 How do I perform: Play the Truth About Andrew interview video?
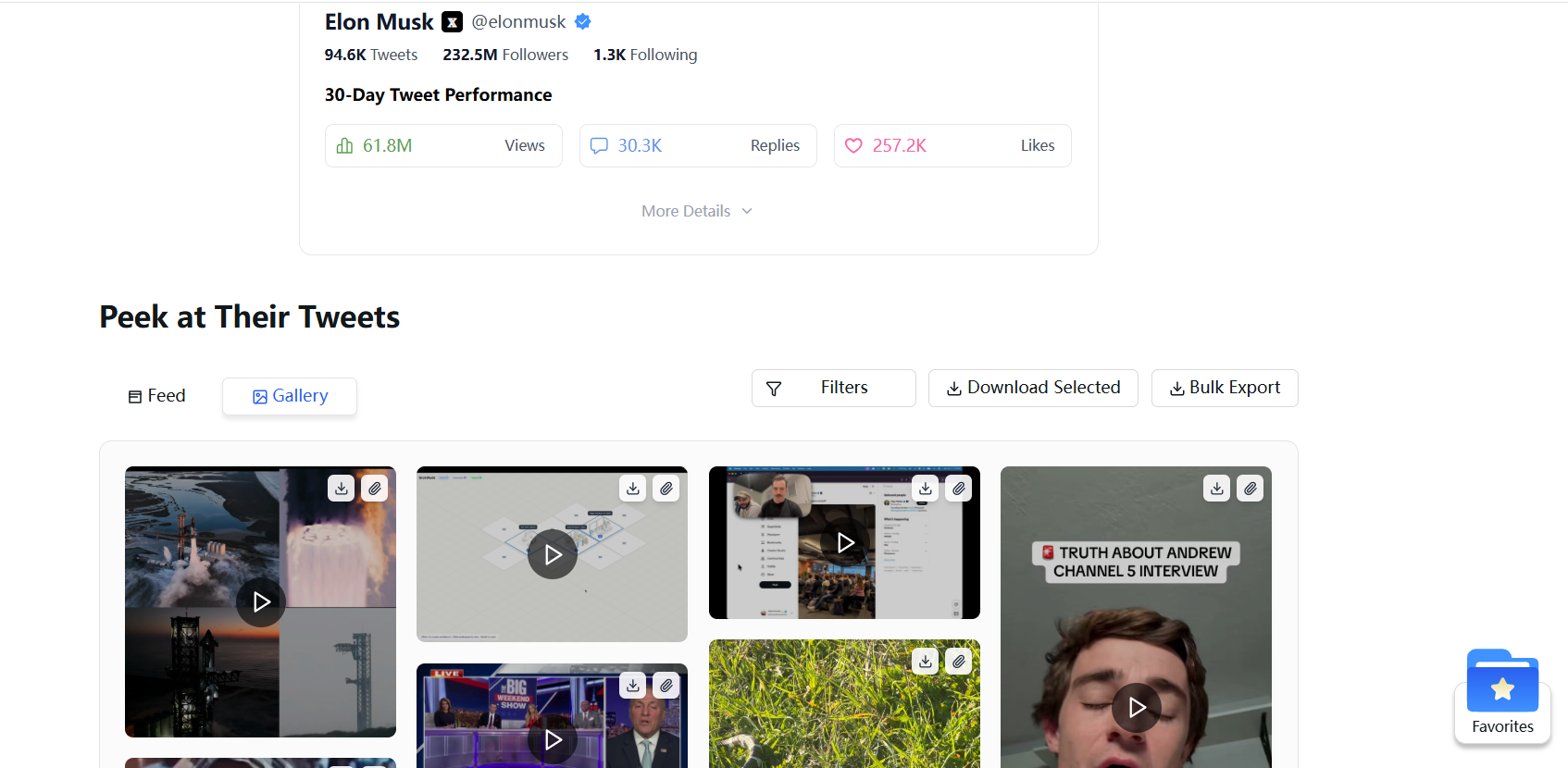[x=1137, y=708]
